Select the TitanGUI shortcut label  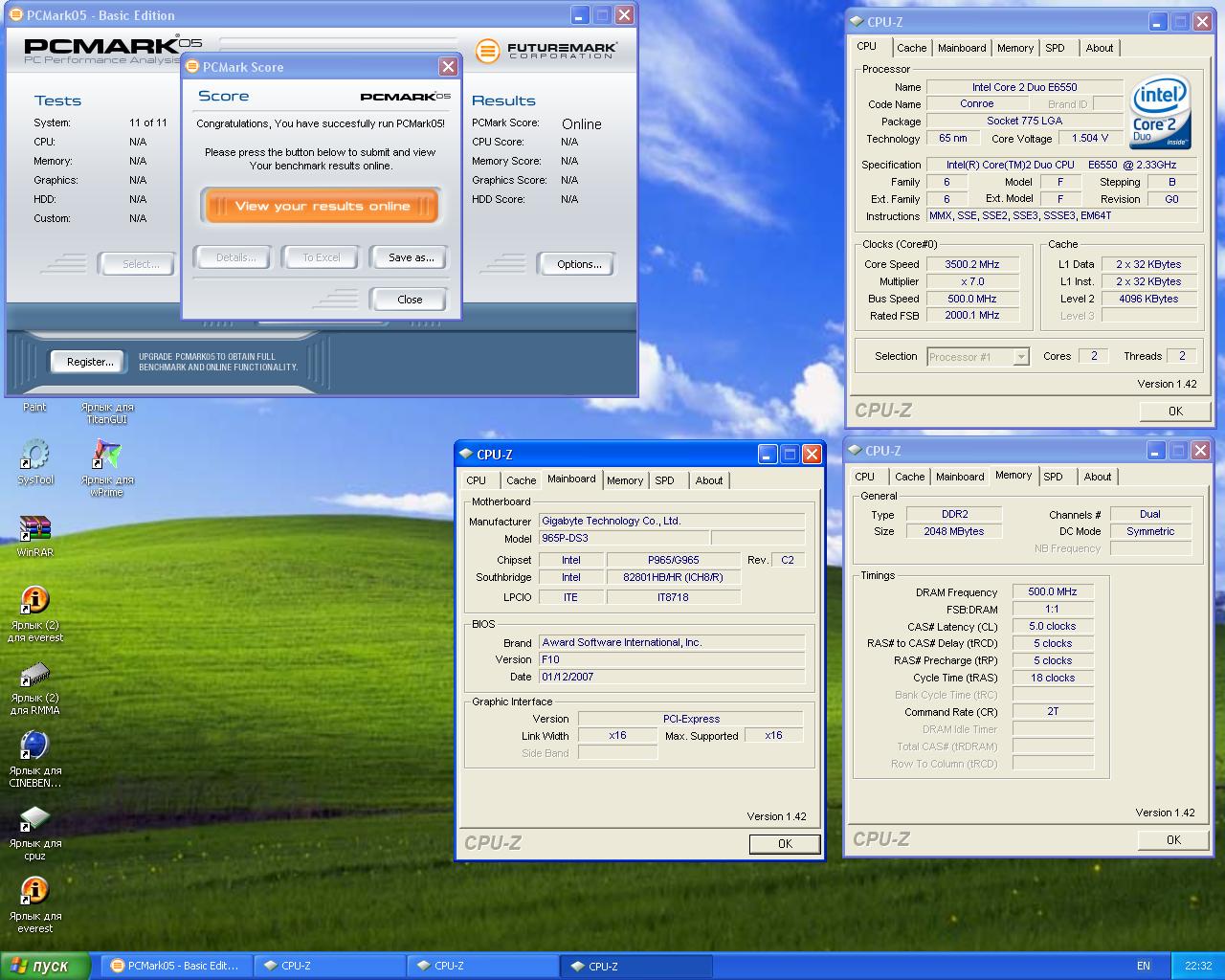point(107,412)
